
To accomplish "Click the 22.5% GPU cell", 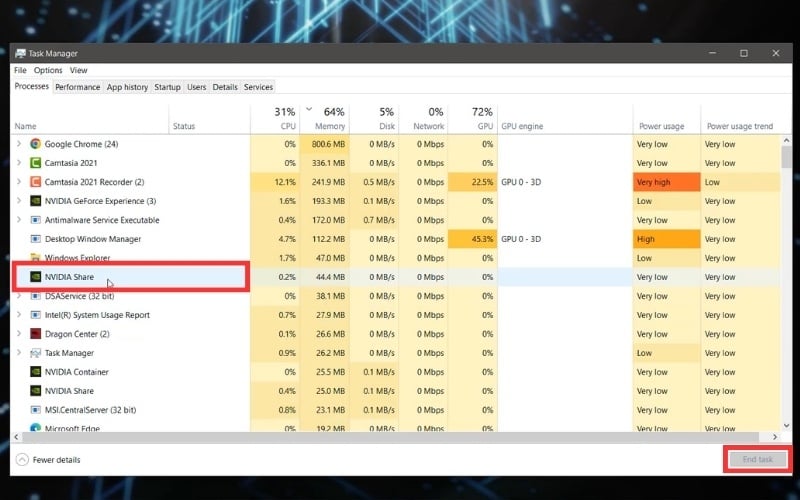I will 472,182.
